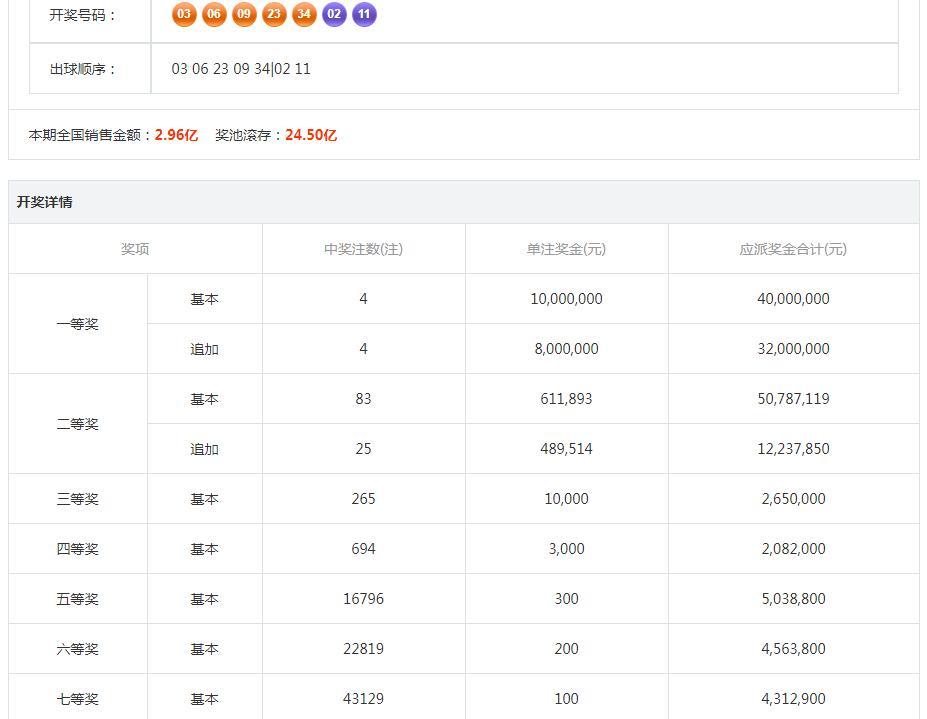This screenshot has width=927, height=719.
Task: Click 基本 in the 七等奖 row
Action: tap(205, 699)
